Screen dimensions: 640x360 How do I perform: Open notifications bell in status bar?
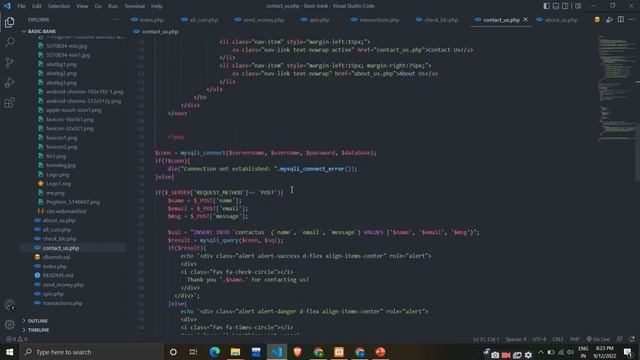click(632, 339)
